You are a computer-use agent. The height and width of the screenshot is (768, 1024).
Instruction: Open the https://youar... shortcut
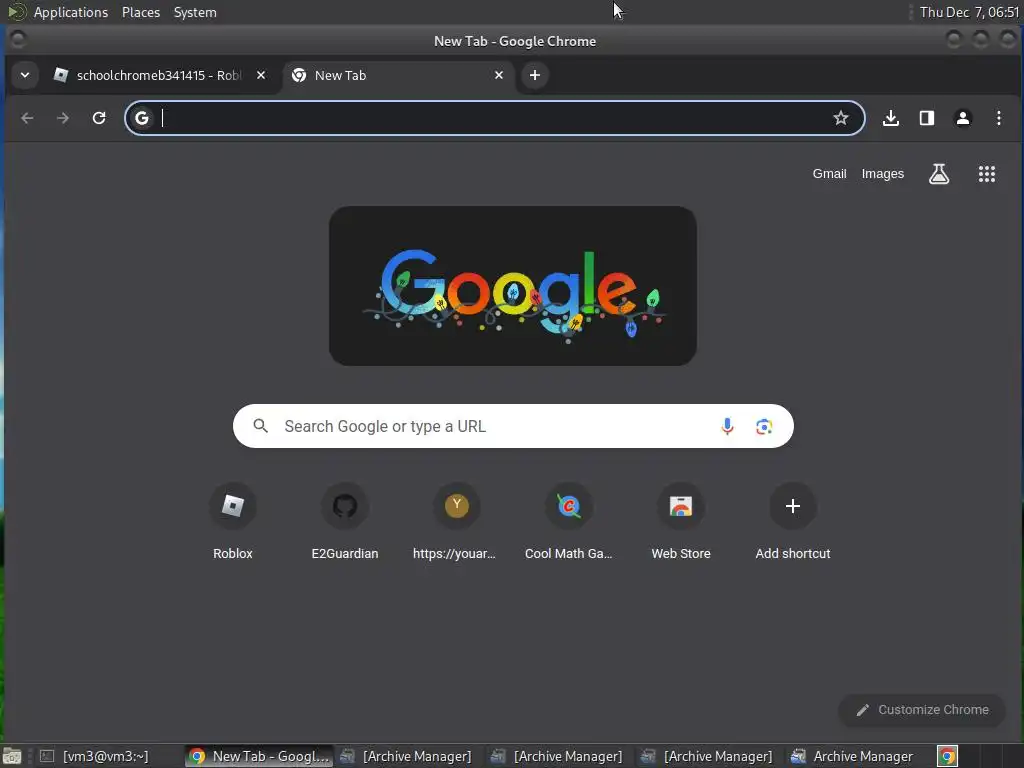click(x=456, y=521)
